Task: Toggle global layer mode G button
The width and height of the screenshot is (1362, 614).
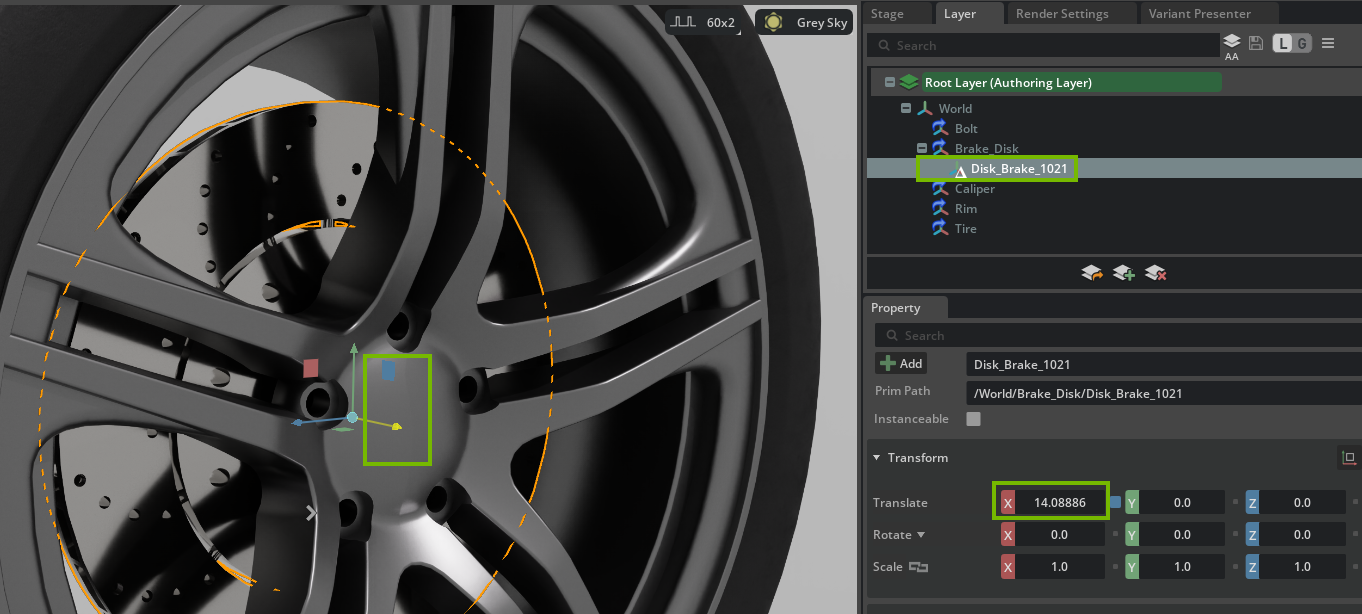Action: tap(1301, 43)
